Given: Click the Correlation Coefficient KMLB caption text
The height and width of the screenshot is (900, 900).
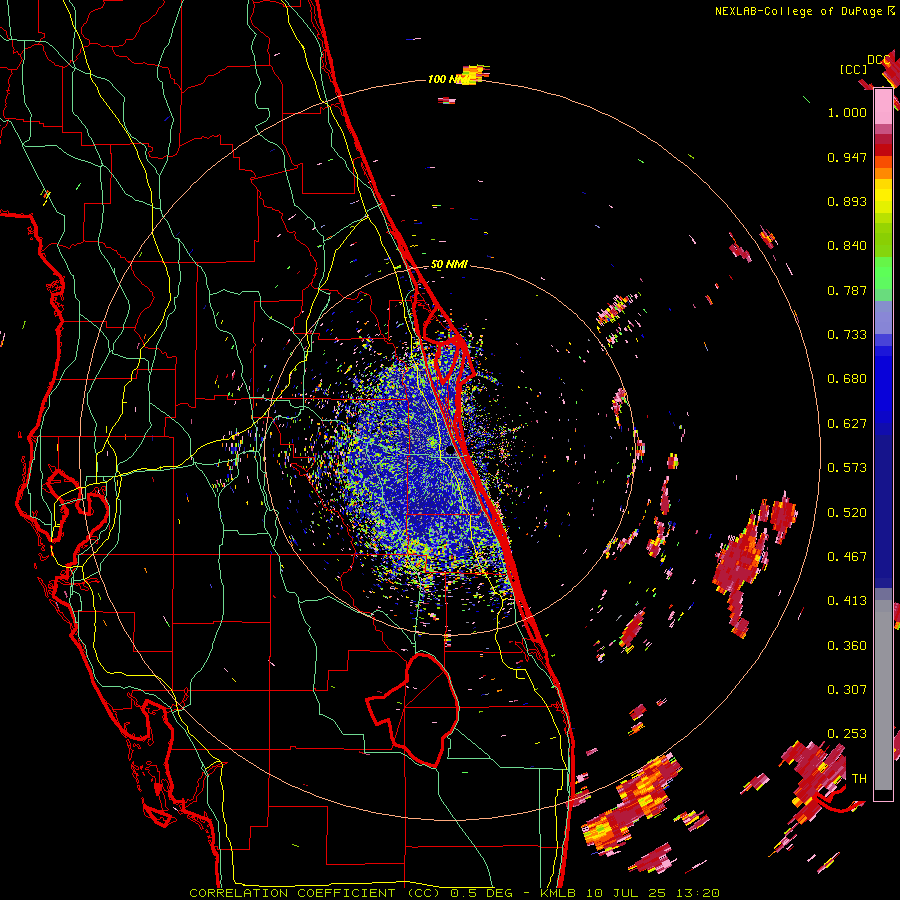Looking at the screenshot, I should [454, 893].
